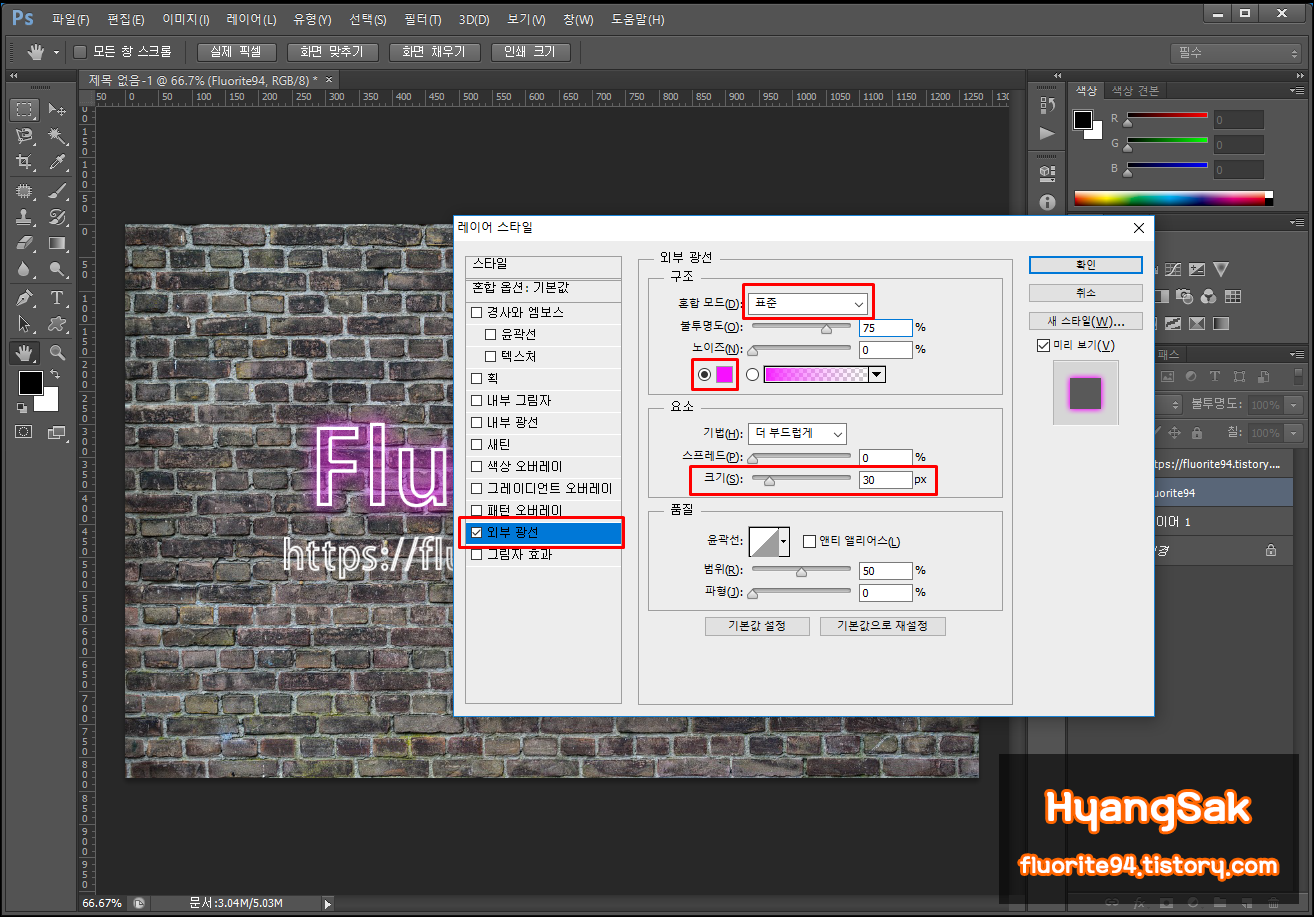
Task: Select the Hand tool in the toolbox
Action: tap(25, 352)
